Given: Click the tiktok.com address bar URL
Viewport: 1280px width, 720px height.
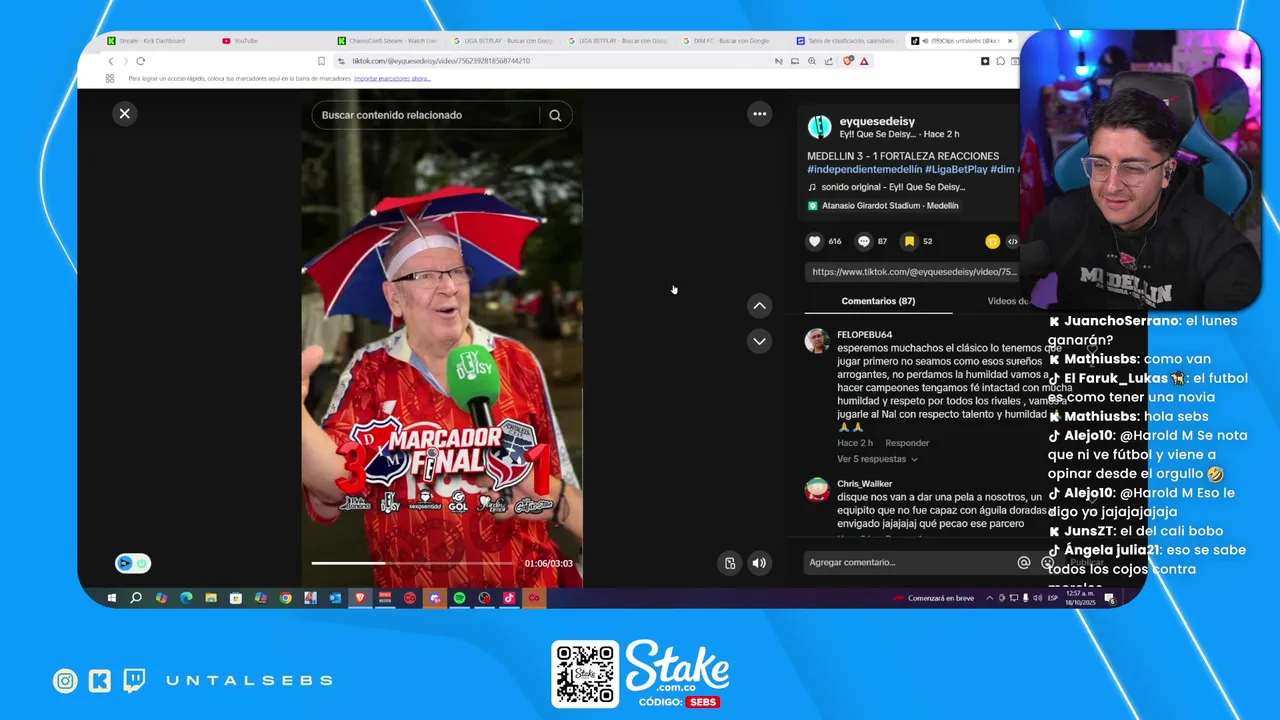Looking at the screenshot, I should [x=441, y=61].
